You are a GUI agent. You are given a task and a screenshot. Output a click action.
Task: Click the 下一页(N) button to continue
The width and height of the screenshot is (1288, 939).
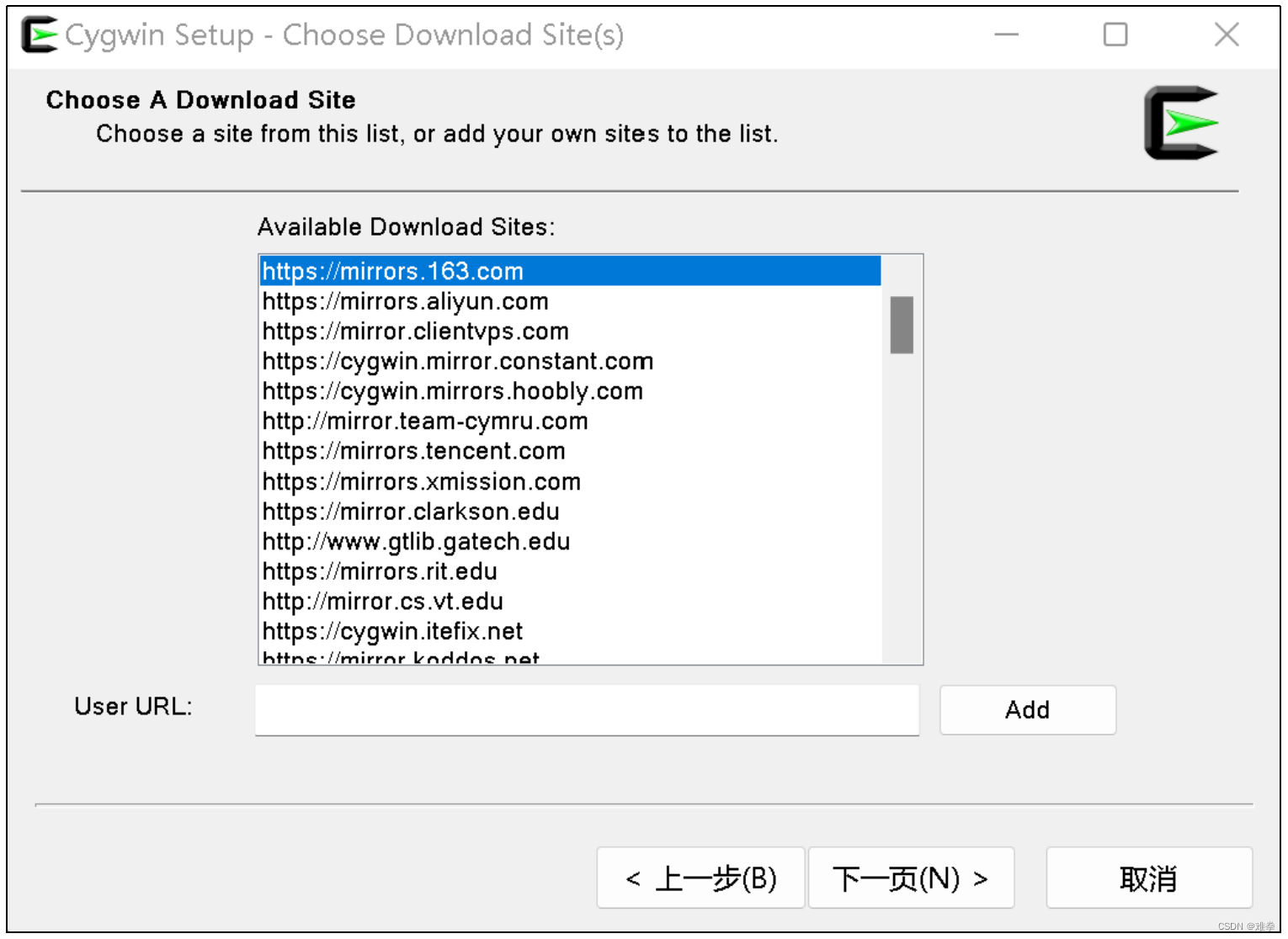pos(911,878)
